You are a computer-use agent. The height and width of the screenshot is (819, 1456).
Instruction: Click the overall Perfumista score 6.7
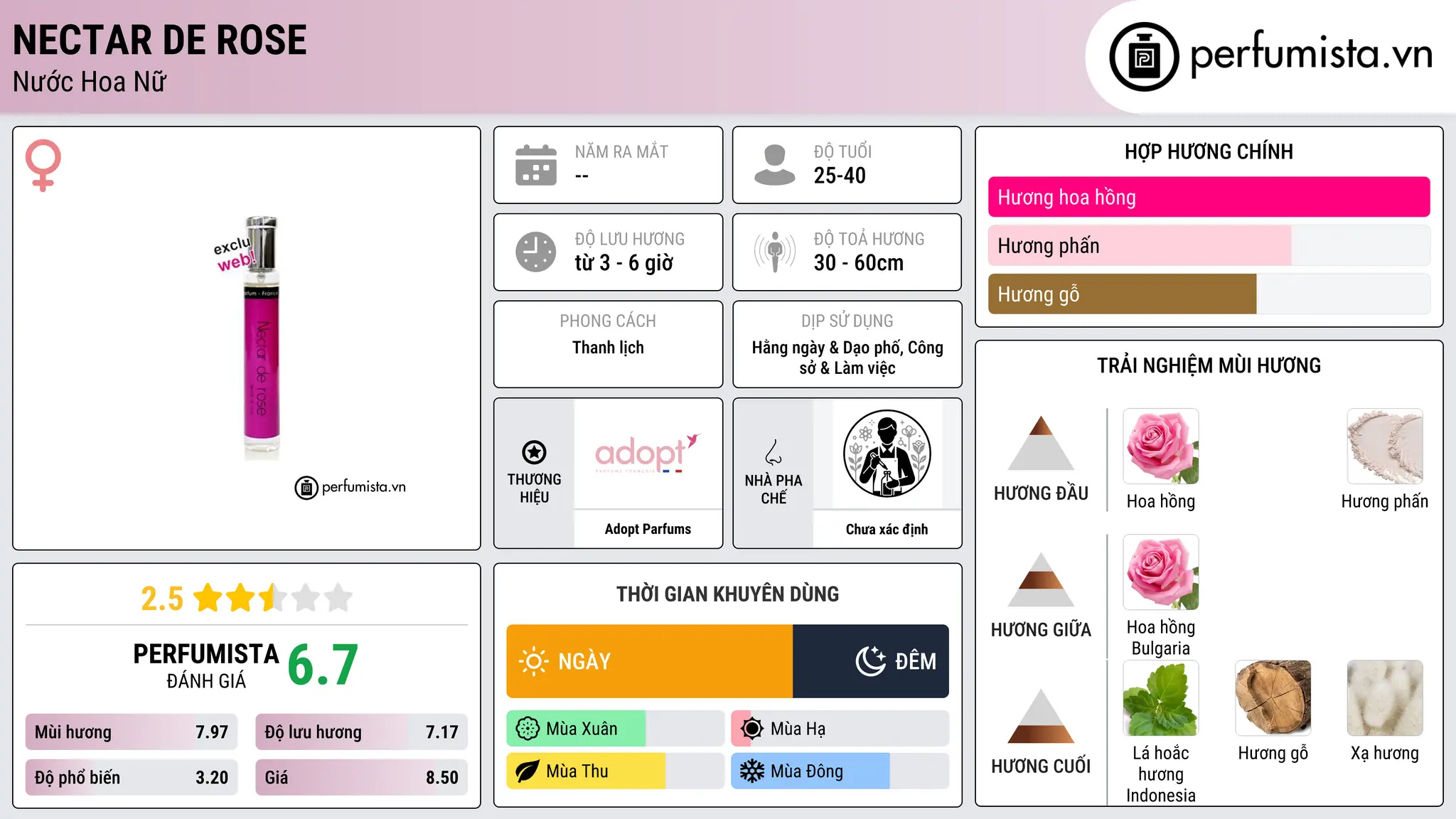click(x=323, y=665)
